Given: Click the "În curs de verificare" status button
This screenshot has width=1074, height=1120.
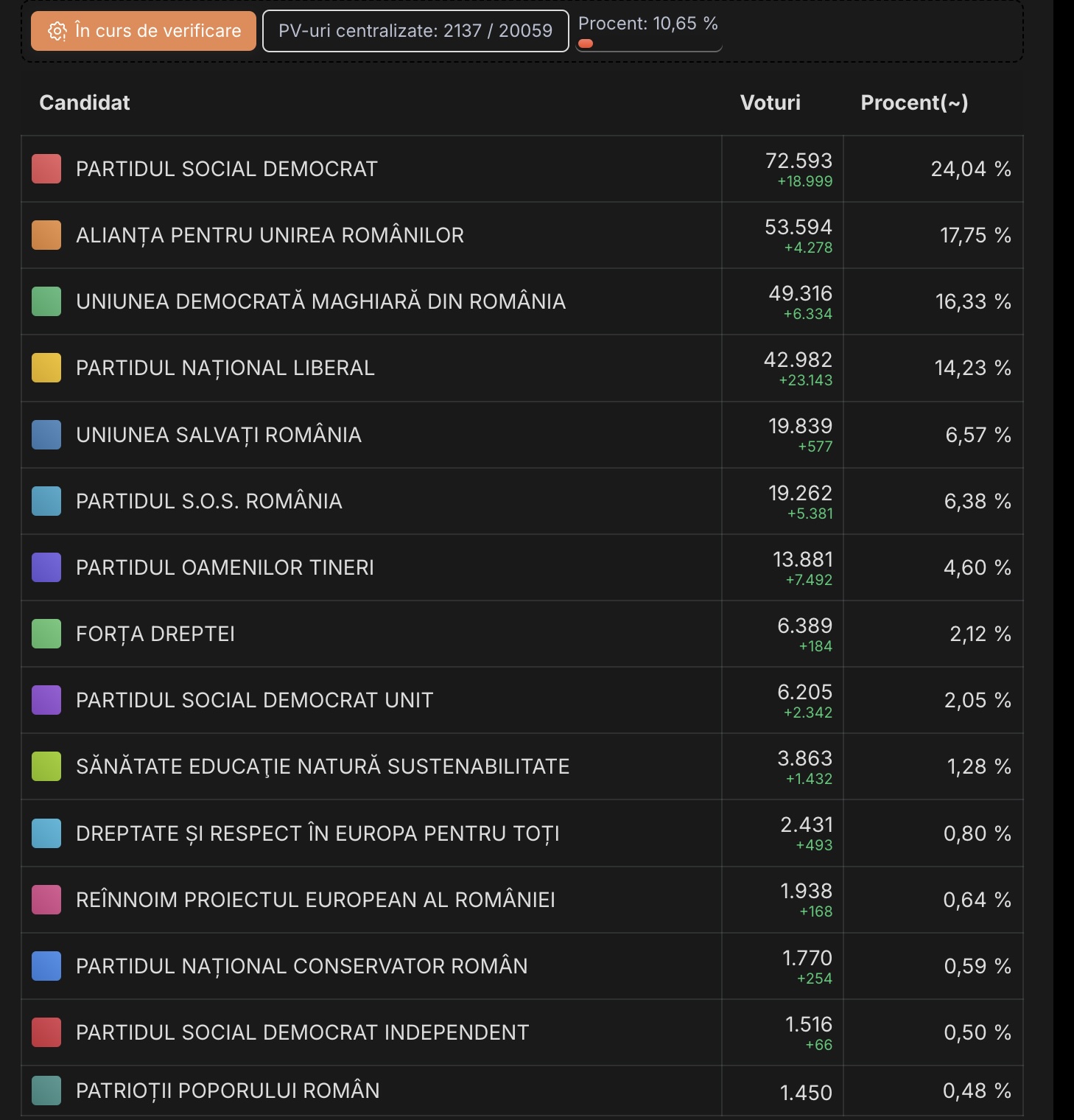Looking at the screenshot, I should 144,31.
